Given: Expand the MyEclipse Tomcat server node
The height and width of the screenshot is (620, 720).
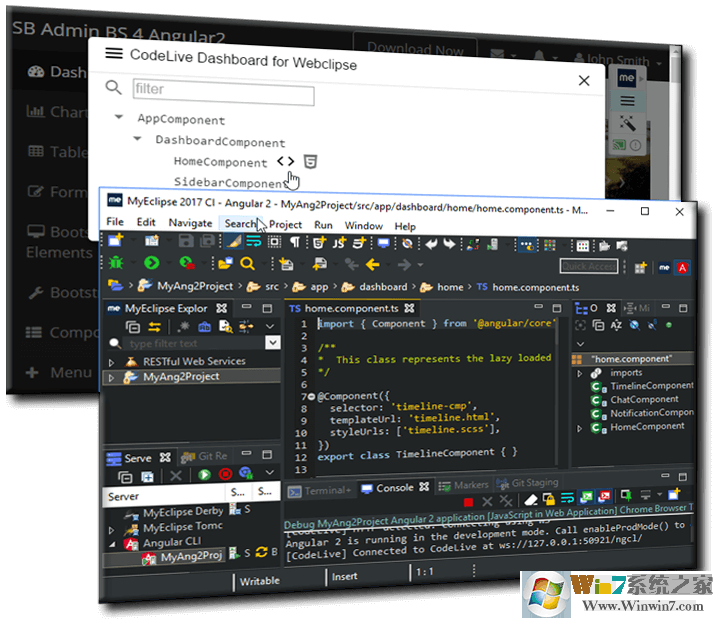Looking at the screenshot, I should click(111, 530).
